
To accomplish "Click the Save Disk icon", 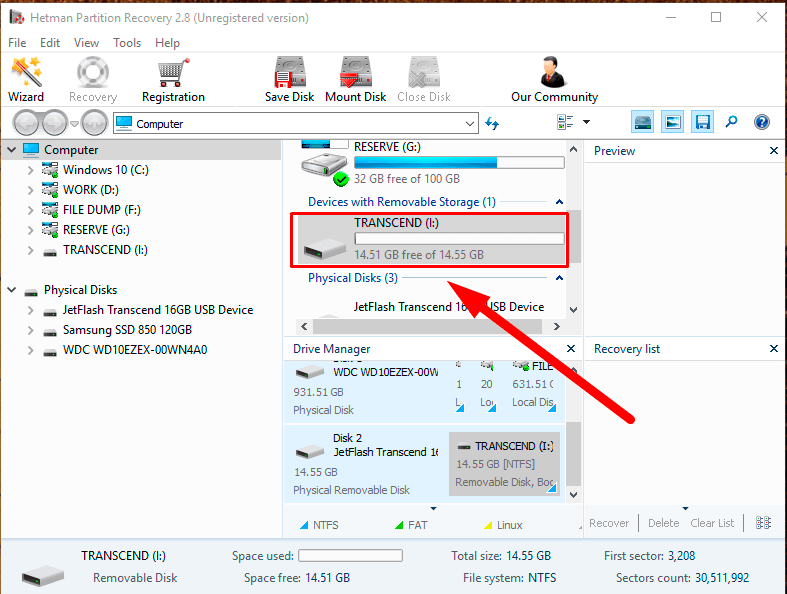I will pos(290,72).
